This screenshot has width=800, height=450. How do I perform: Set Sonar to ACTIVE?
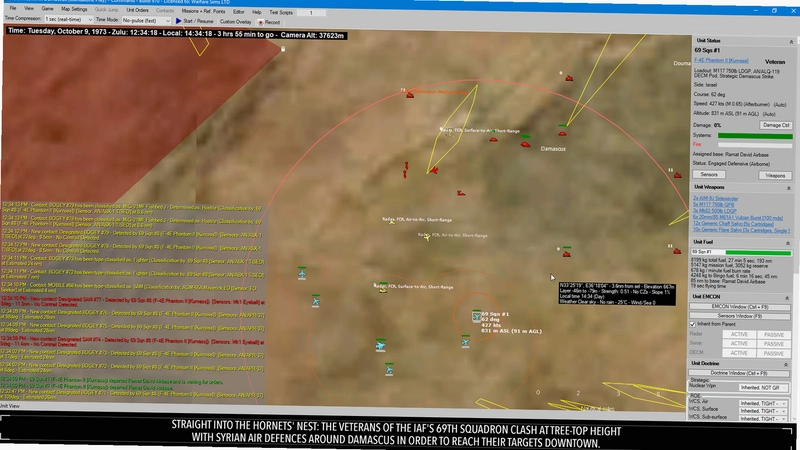pyautogui.click(x=739, y=344)
